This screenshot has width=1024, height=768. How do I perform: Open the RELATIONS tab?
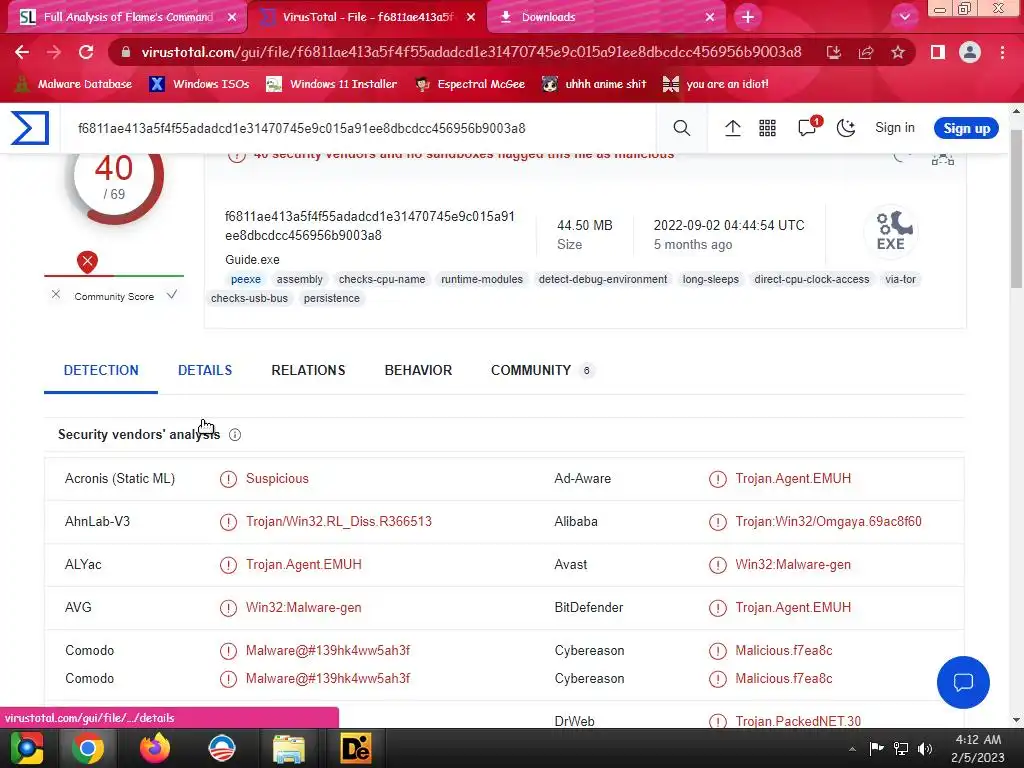pyautogui.click(x=308, y=370)
